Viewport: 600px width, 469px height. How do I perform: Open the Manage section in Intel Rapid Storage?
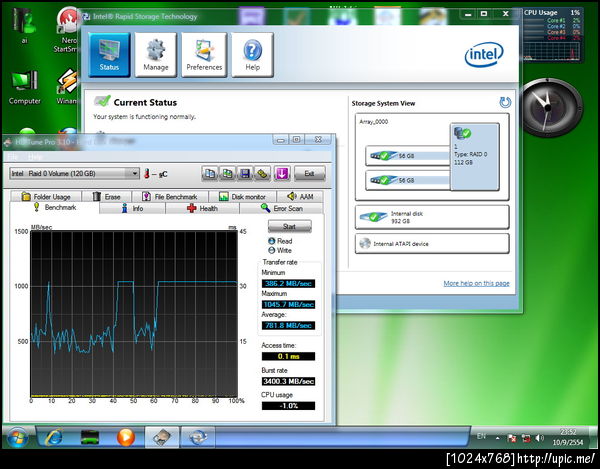pyautogui.click(x=156, y=55)
